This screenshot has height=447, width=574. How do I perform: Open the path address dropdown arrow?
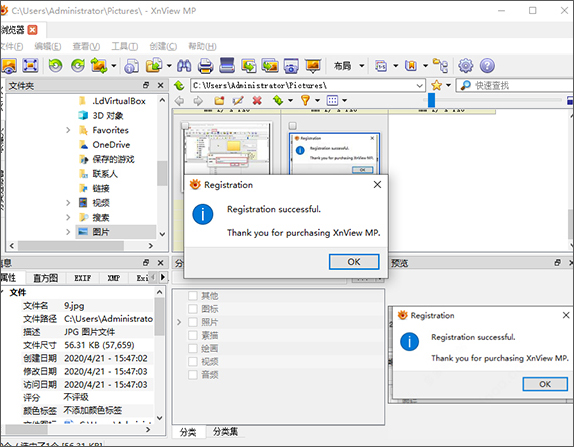[420, 86]
